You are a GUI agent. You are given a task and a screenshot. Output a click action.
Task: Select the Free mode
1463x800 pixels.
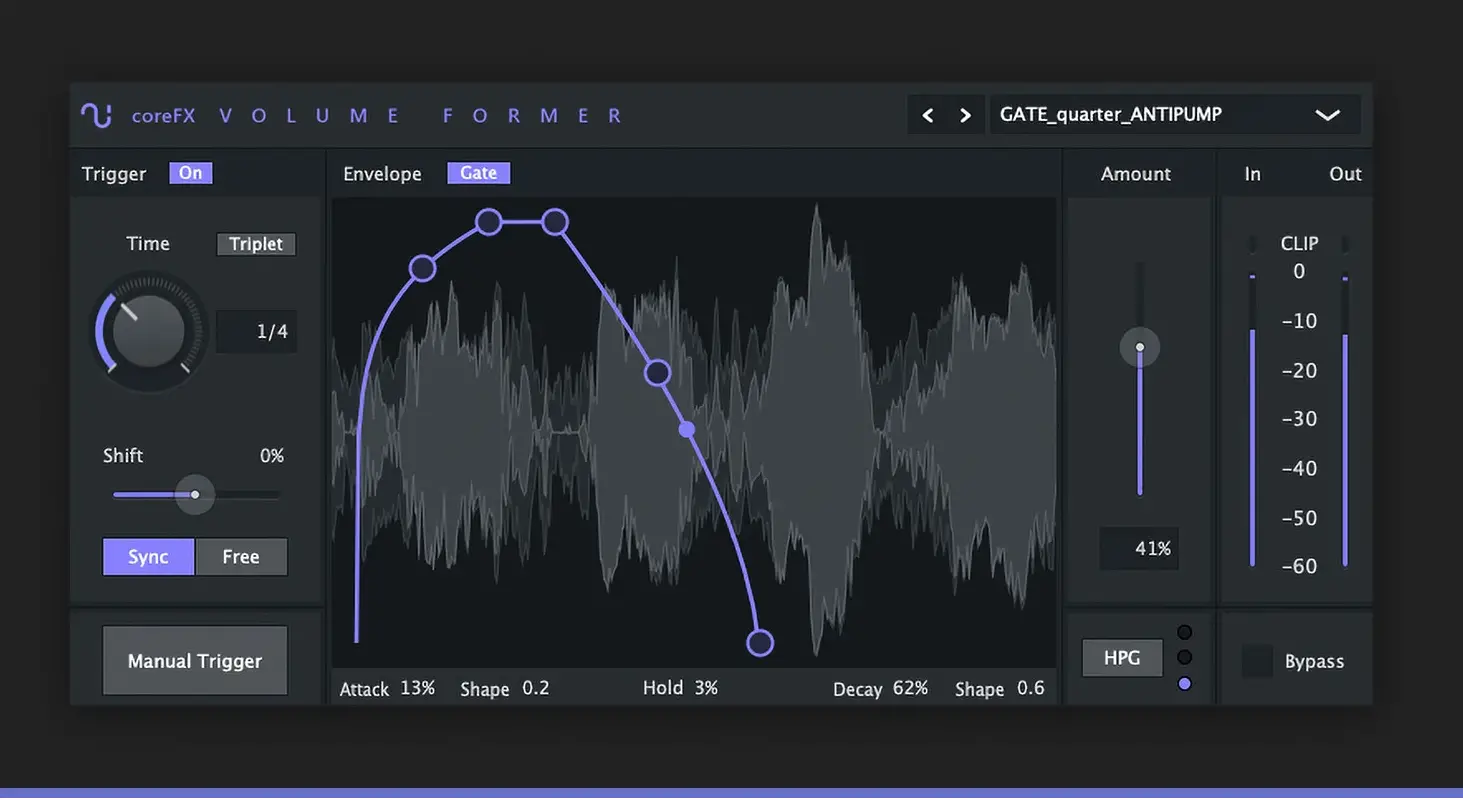pos(241,557)
